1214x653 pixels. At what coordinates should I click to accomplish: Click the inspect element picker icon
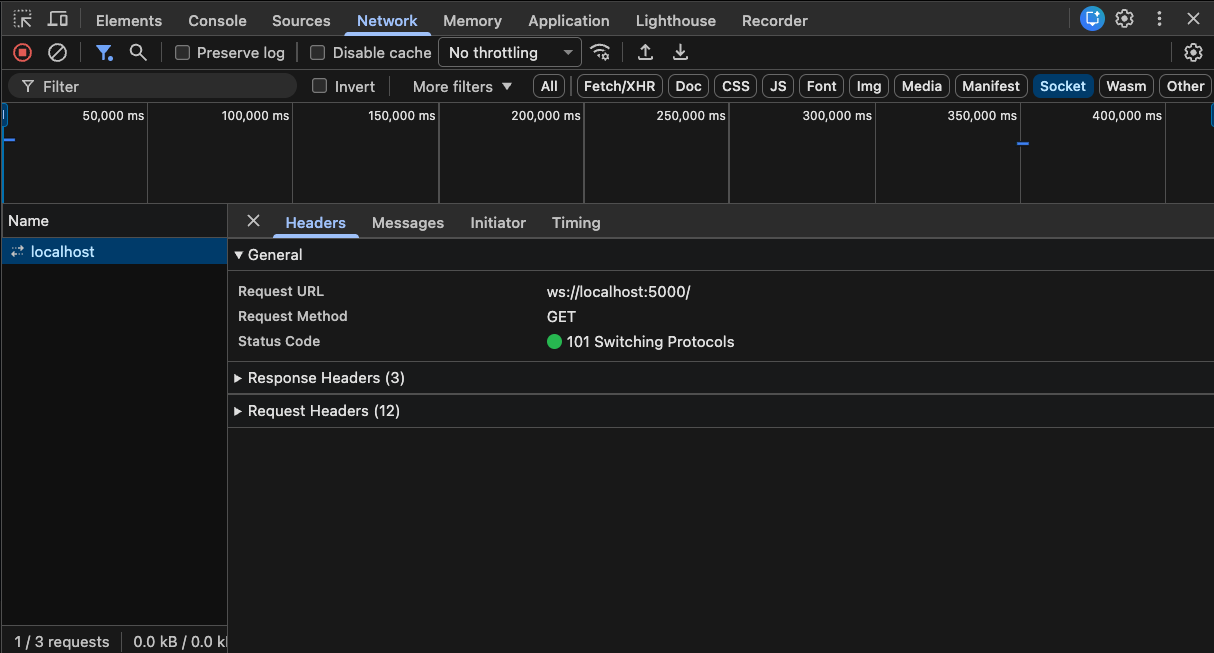(x=22, y=19)
